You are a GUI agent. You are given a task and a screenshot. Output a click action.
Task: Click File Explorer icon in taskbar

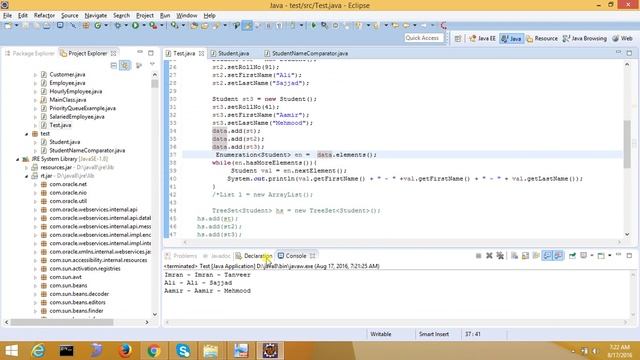[x=211, y=351]
